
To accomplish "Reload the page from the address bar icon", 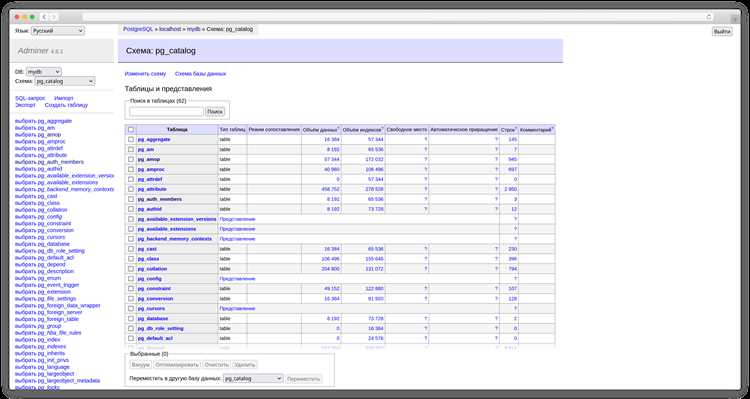I will 709,17.
